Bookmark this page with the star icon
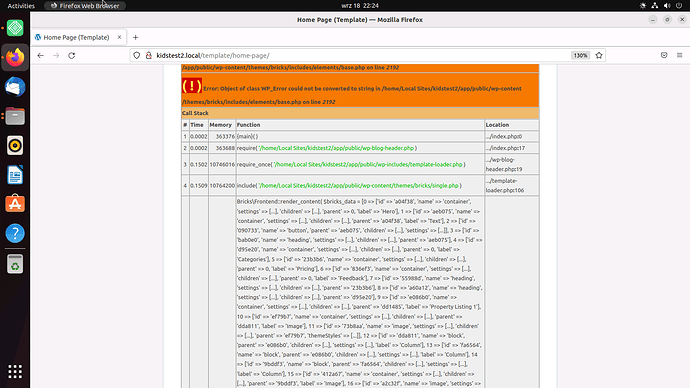 (x=599, y=55)
